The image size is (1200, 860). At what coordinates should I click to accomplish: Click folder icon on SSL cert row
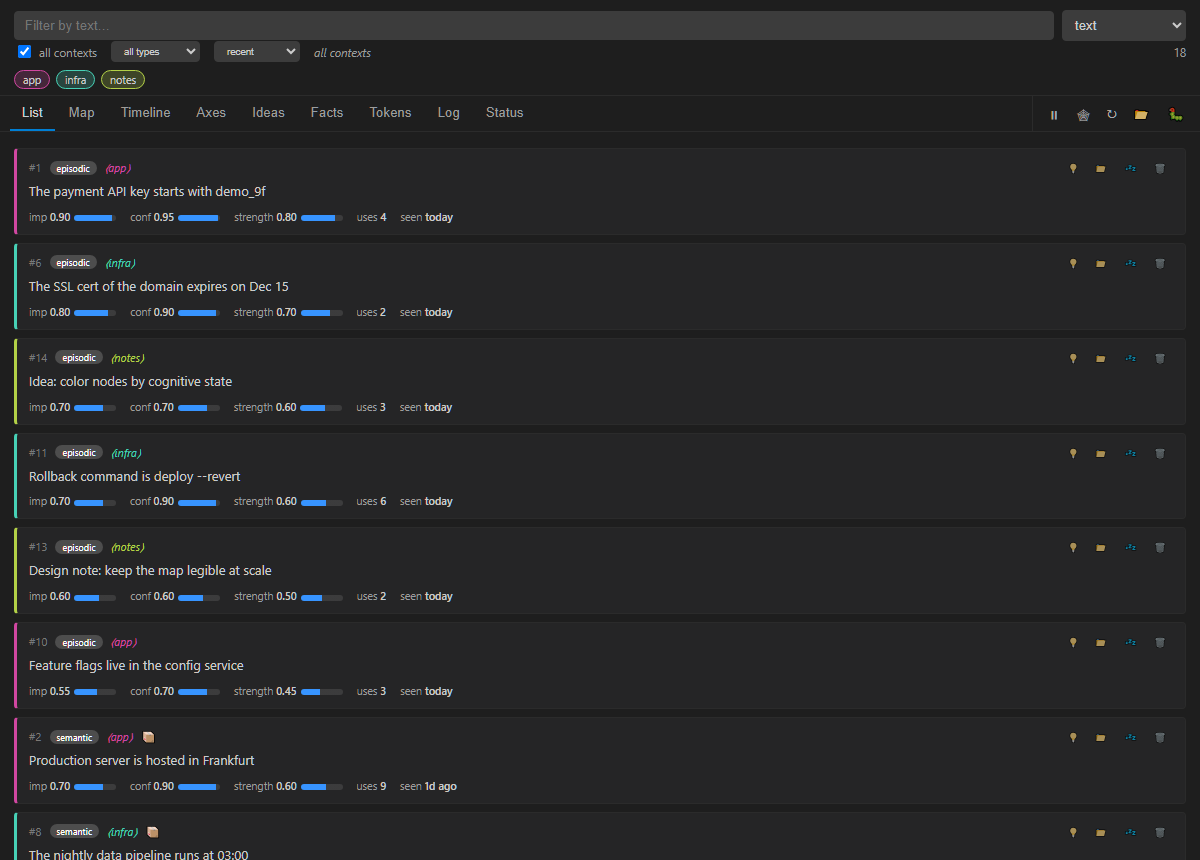coord(1101,264)
